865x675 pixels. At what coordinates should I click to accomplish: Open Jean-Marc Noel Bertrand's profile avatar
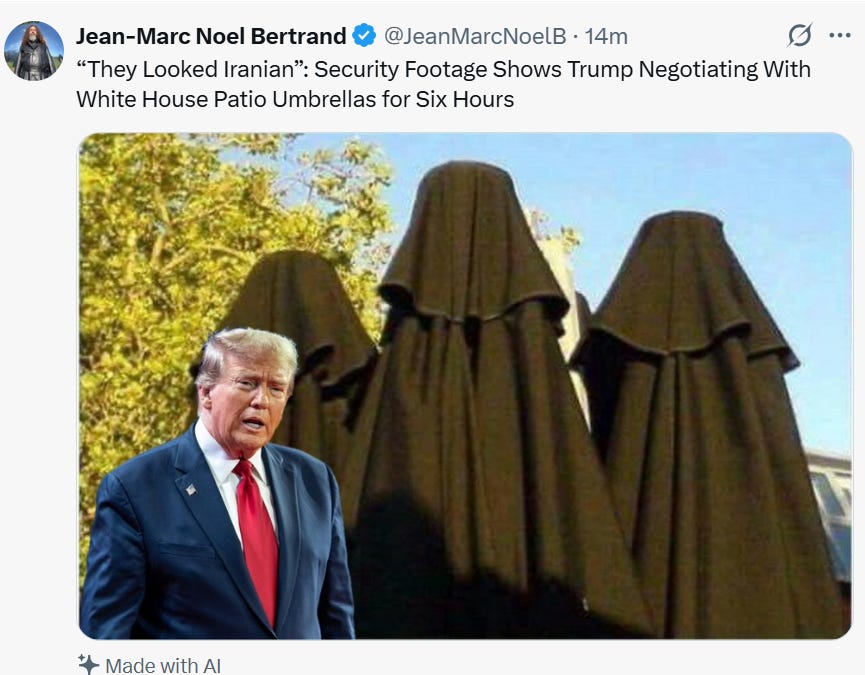(x=34, y=51)
